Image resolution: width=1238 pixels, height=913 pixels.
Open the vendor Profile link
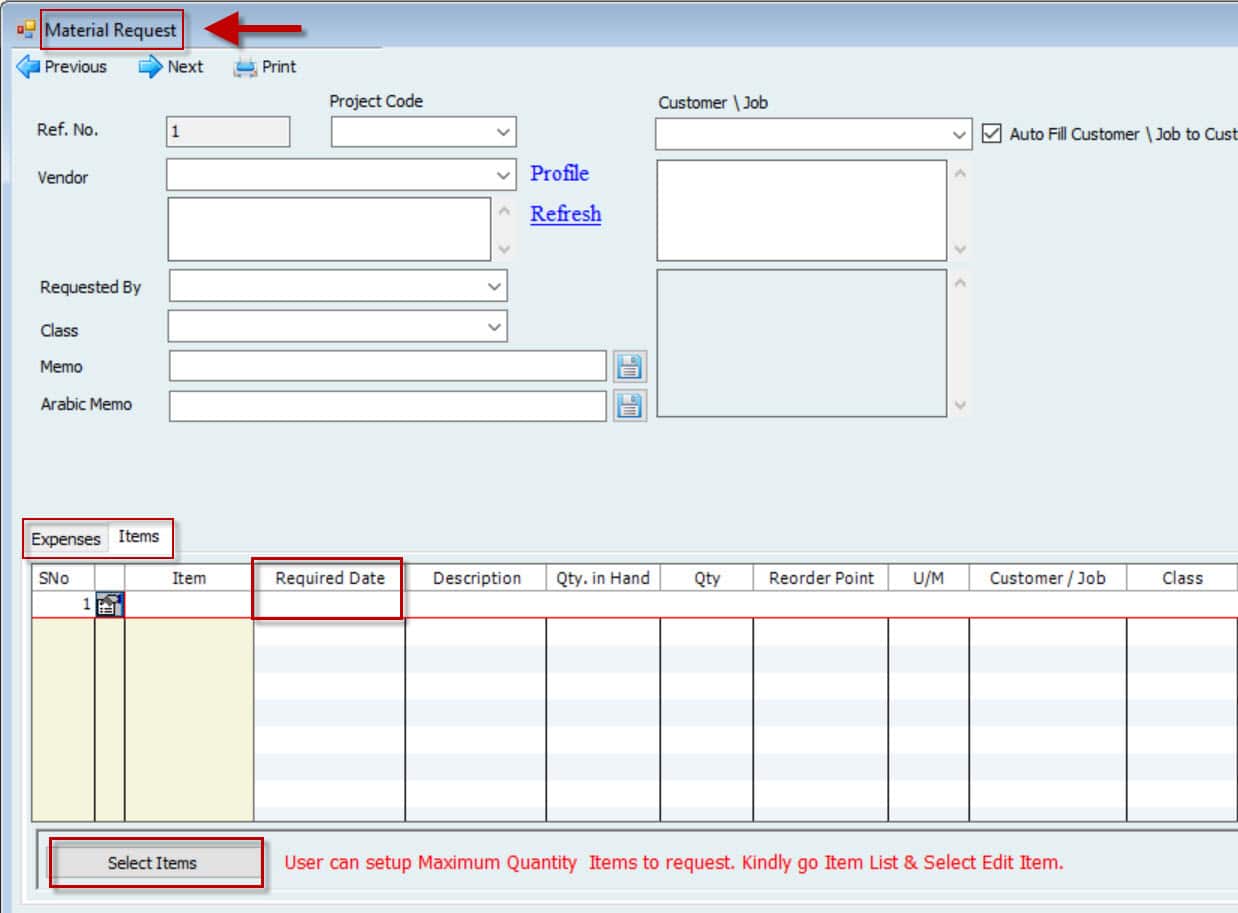(559, 174)
